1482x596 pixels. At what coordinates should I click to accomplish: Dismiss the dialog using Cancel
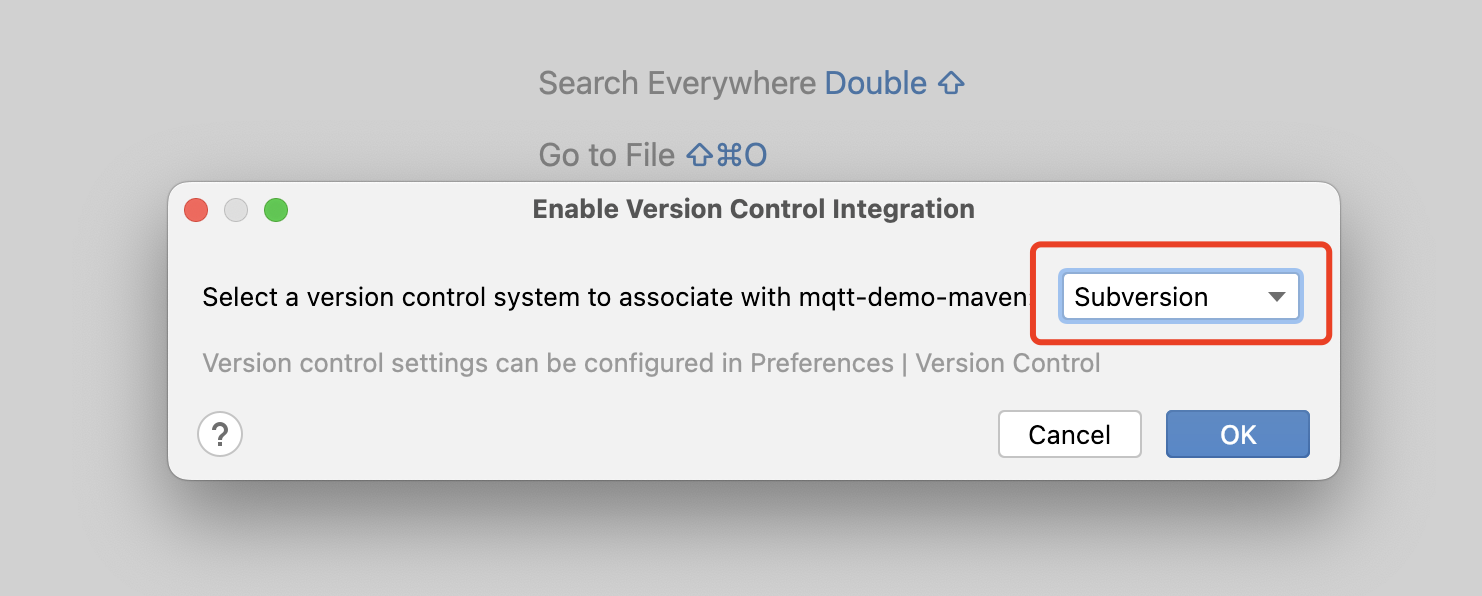[1070, 435]
